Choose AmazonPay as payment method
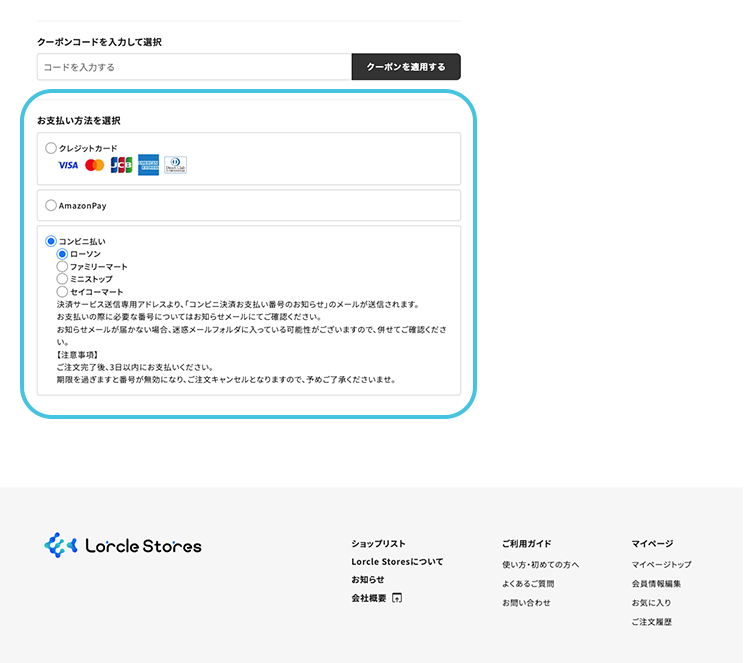 click(51, 206)
